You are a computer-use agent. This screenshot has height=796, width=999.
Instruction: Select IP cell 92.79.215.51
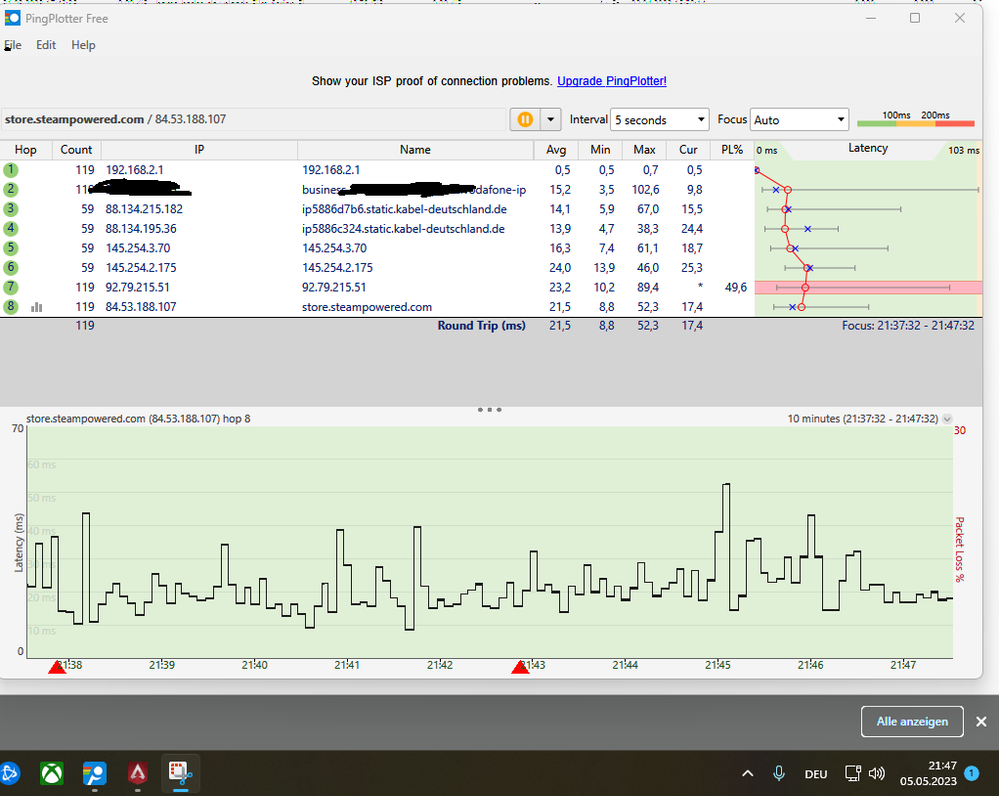point(138,287)
